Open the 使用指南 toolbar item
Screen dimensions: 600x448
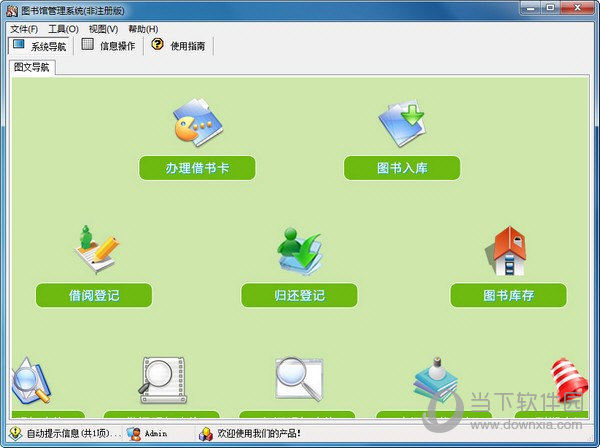pyautogui.click(x=178, y=46)
